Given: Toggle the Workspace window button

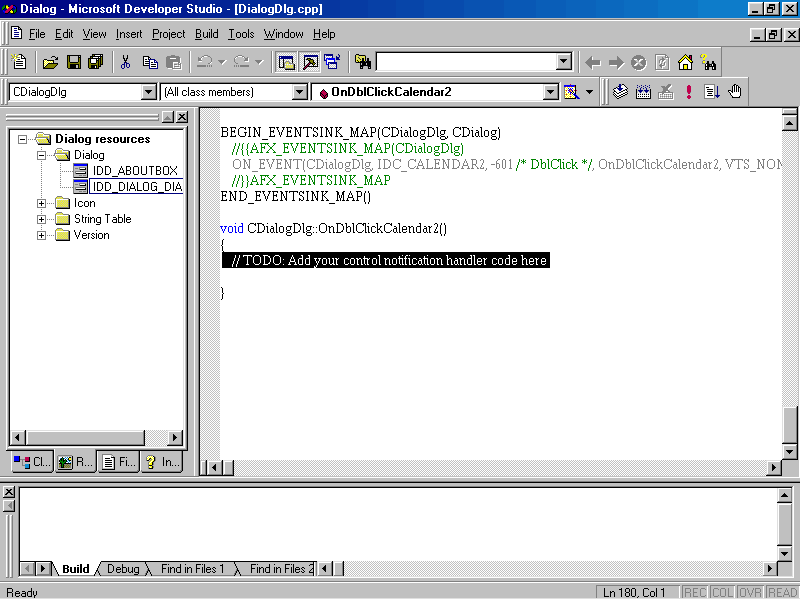Looking at the screenshot, I should (x=287, y=62).
